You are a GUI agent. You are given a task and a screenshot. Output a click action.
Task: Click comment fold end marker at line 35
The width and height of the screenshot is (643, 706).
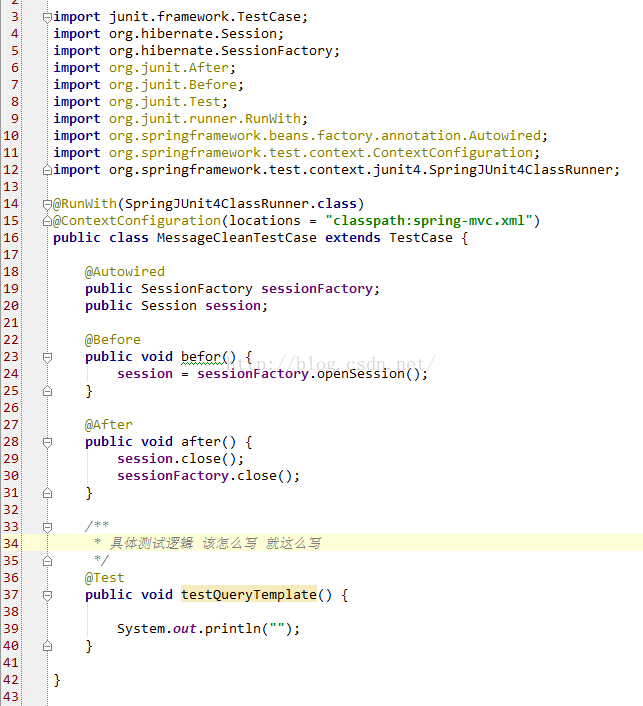[47, 561]
